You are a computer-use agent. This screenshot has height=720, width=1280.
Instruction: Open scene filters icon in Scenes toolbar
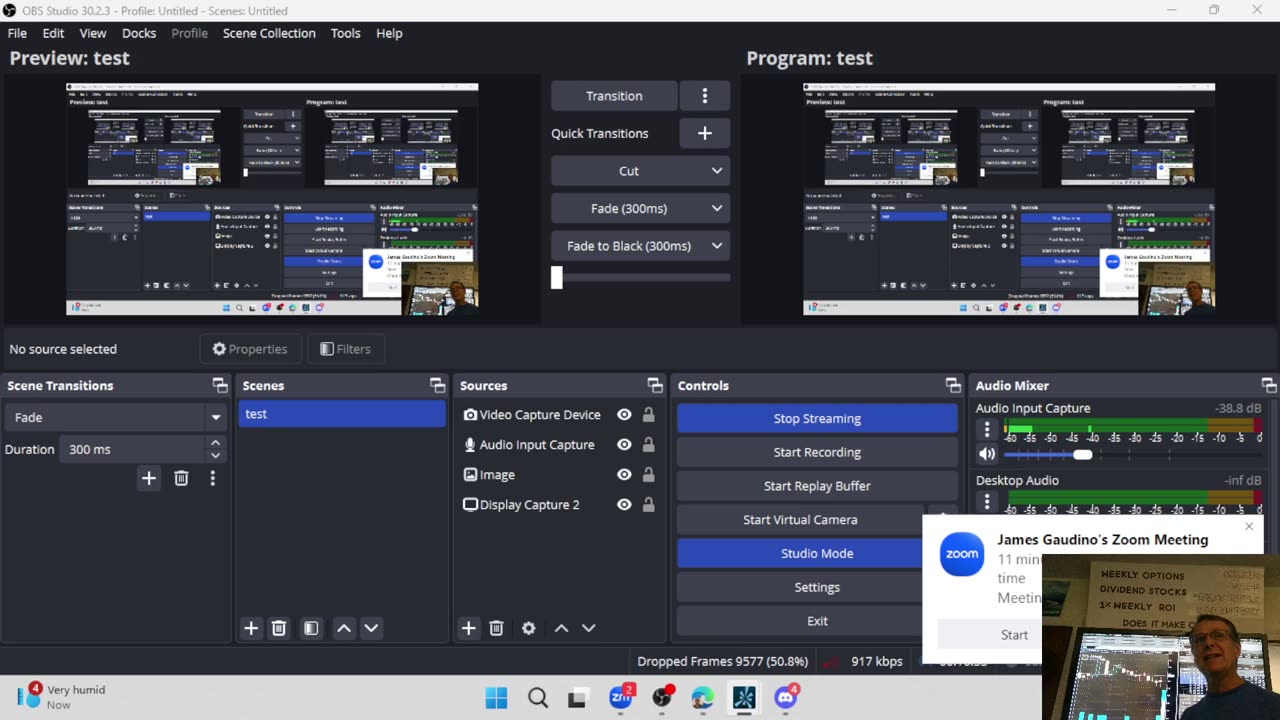click(x=311, y=628)
